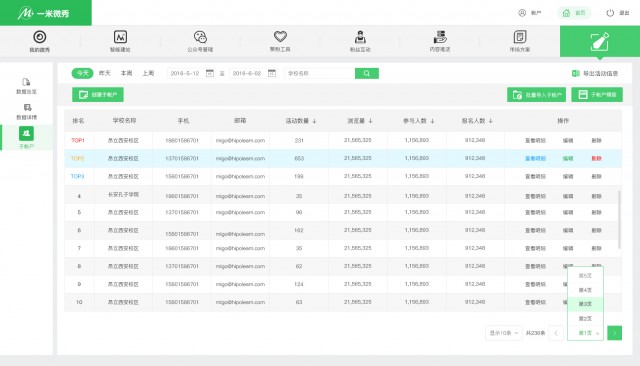Open the 市场方案 document icon

520,37
